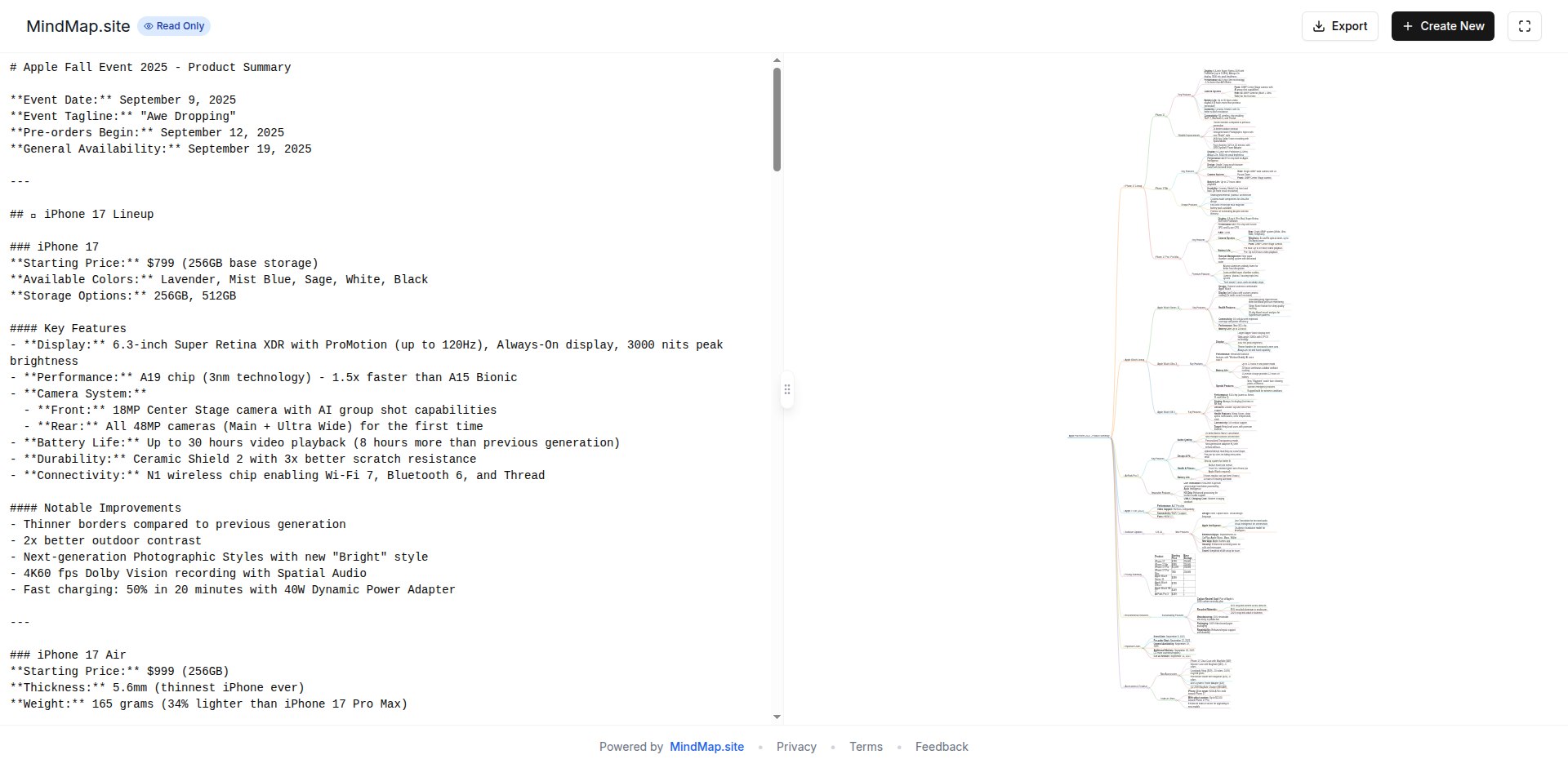This screenshot has width=1568, height=768.
Task: Open the Privacy footer link
Action: coord(796,747)
